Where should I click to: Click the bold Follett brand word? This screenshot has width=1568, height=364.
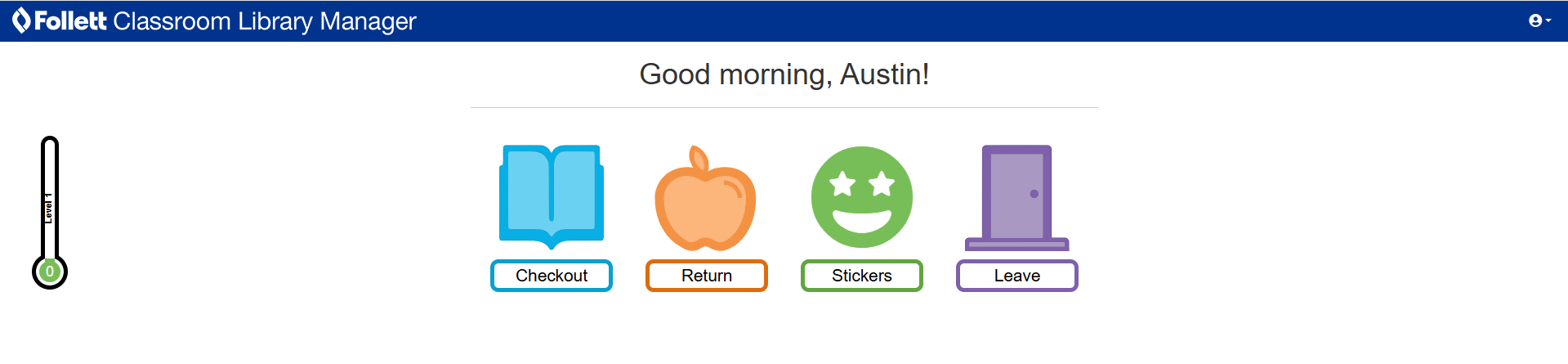click(x=70, y=20)
